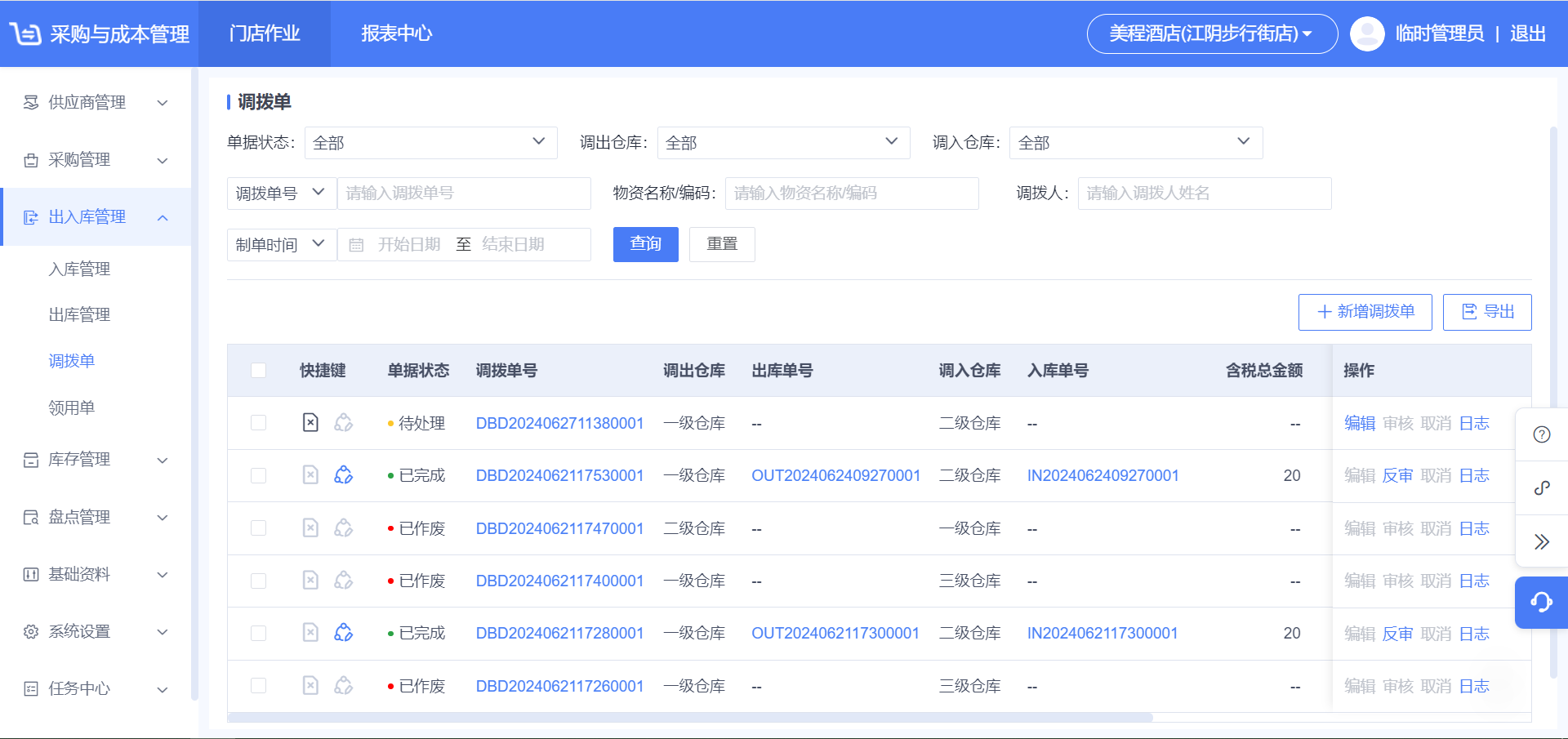Viewport: 1568px width, 739px height.
Task: Click recycle shortcut icon for DBD2024062117260001
Action: click(x=344, y=685)
